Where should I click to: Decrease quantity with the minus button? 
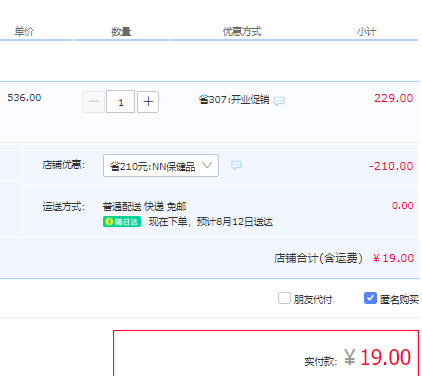tap(93, 102)
